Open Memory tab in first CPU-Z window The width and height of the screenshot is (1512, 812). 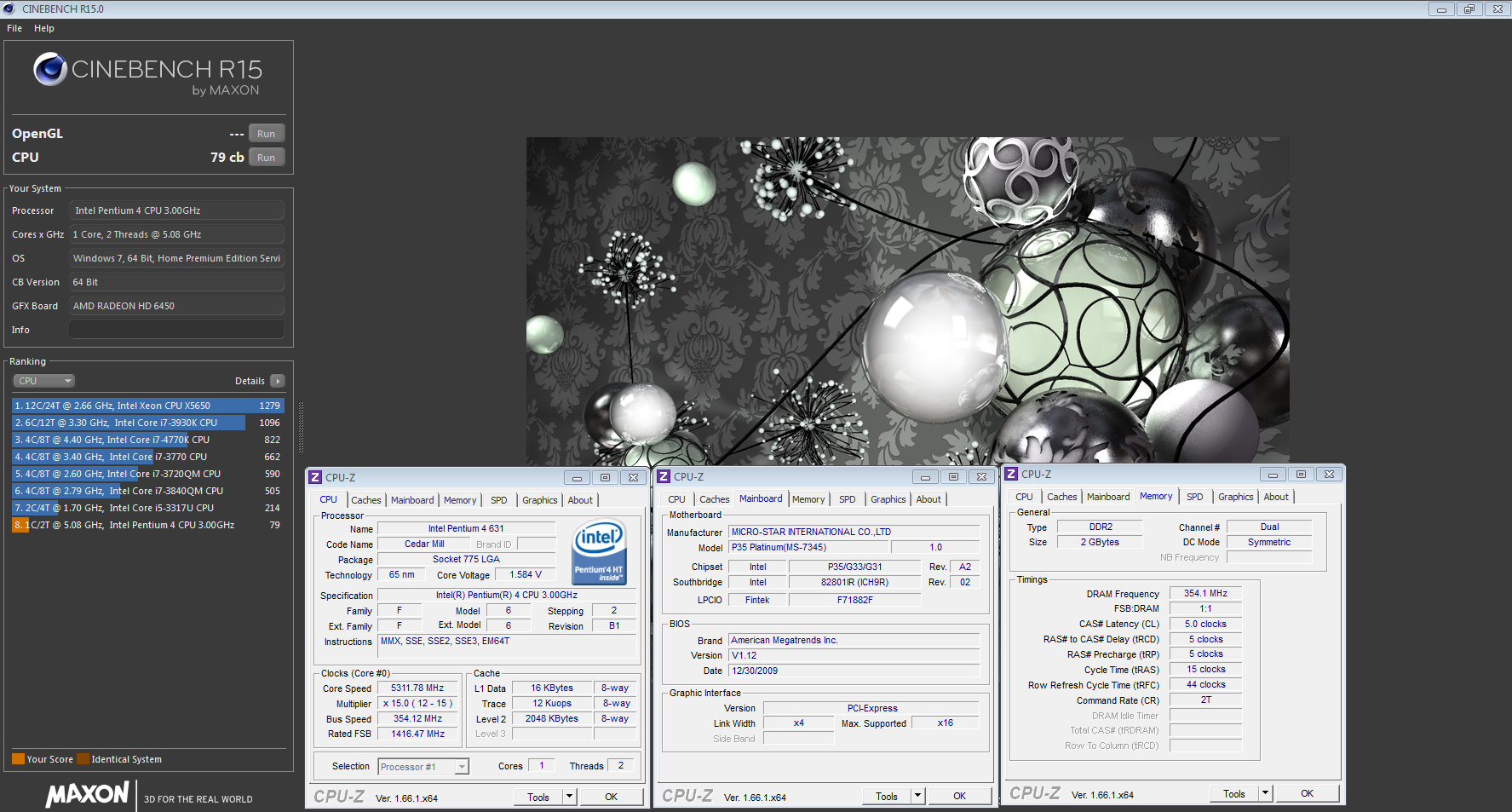pyautogui.click(x=460, y=500)
